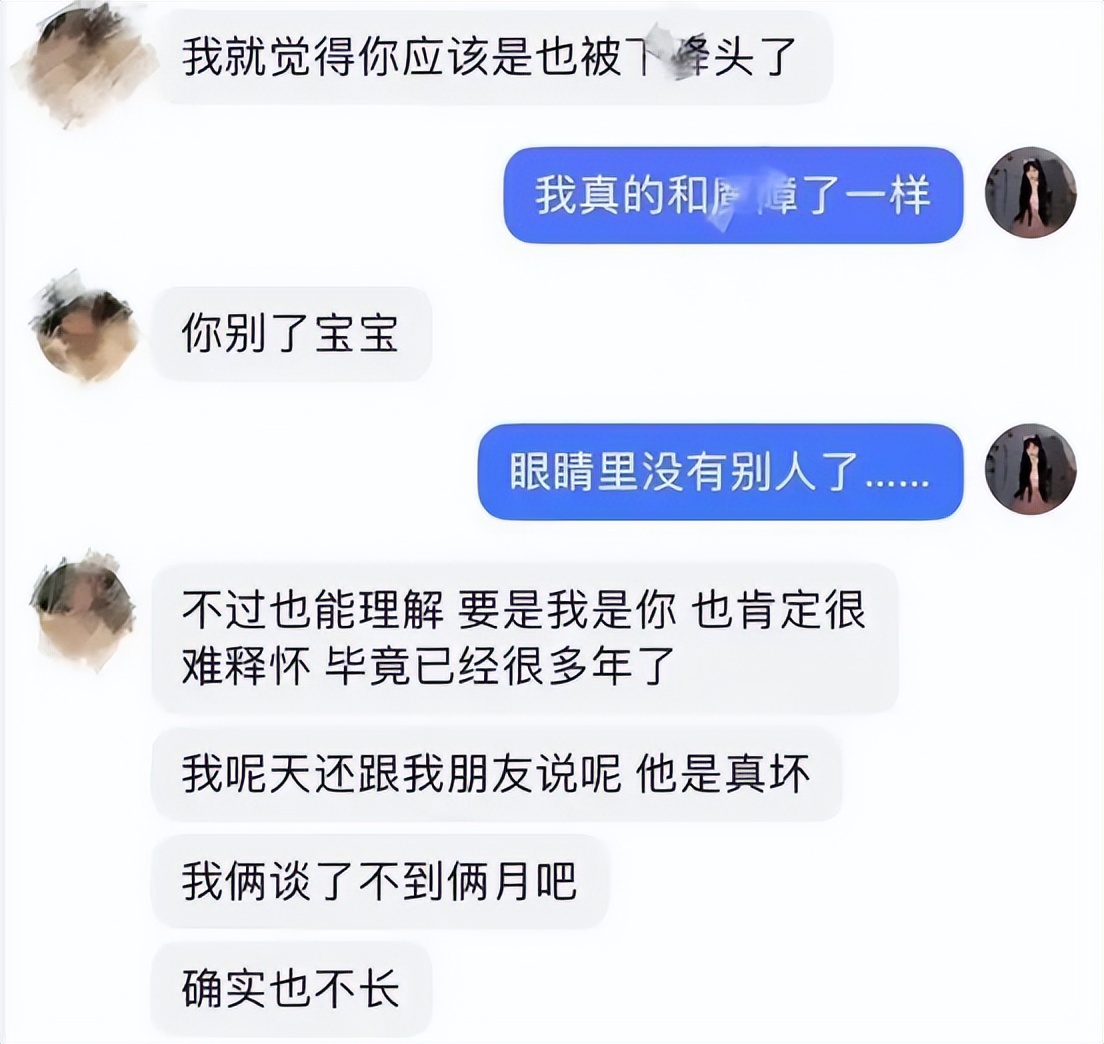
Task: Click the phrase '难释怀' in the long message
Action: tap(246, 665)
